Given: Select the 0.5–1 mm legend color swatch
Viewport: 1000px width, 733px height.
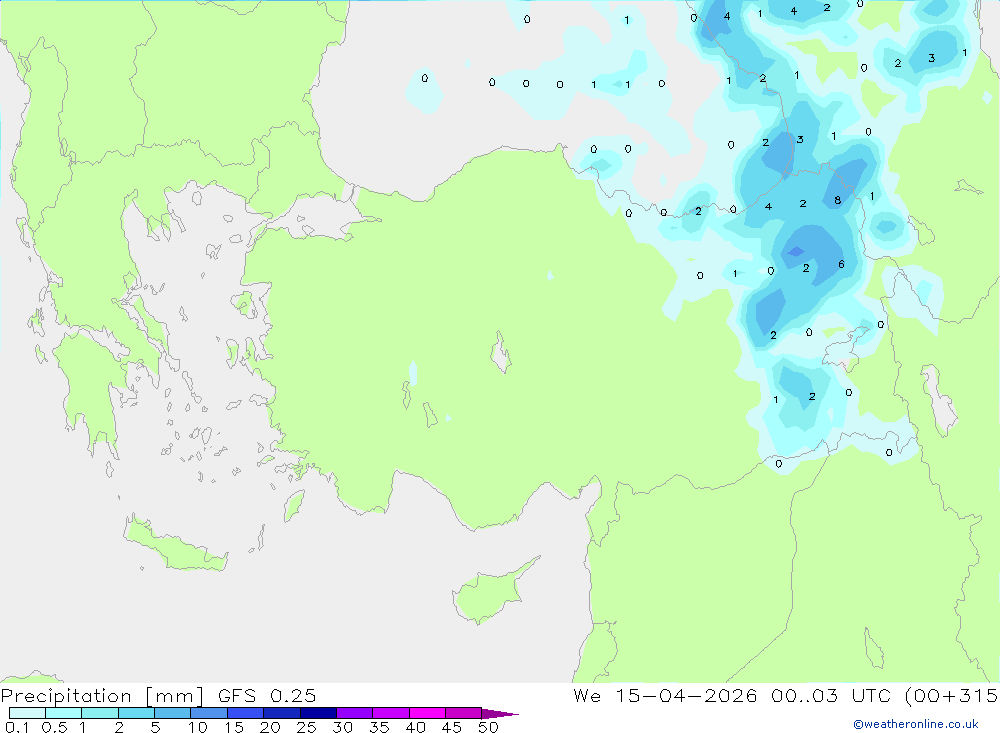Looking at the screenshot, I should pos(64,713).
